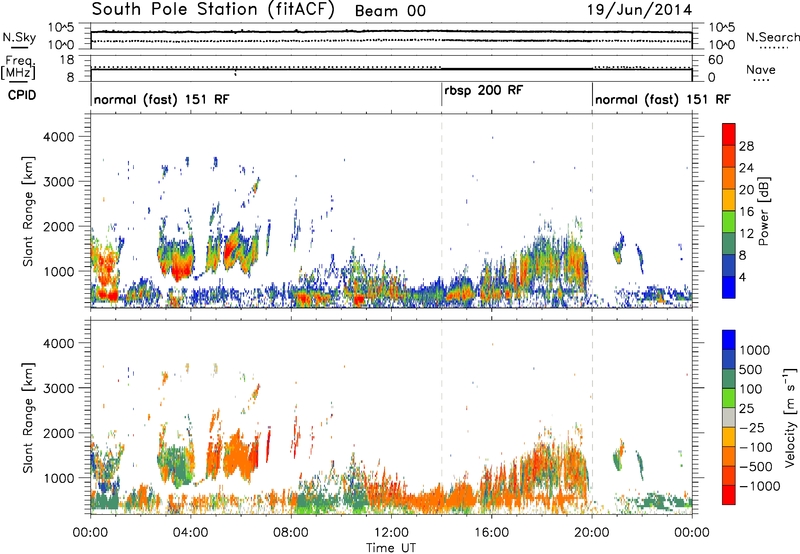The height and width of the screenshot is (554, 800).
Task: Click the '12:00' time tick label
Action: [x=391, y=533]
